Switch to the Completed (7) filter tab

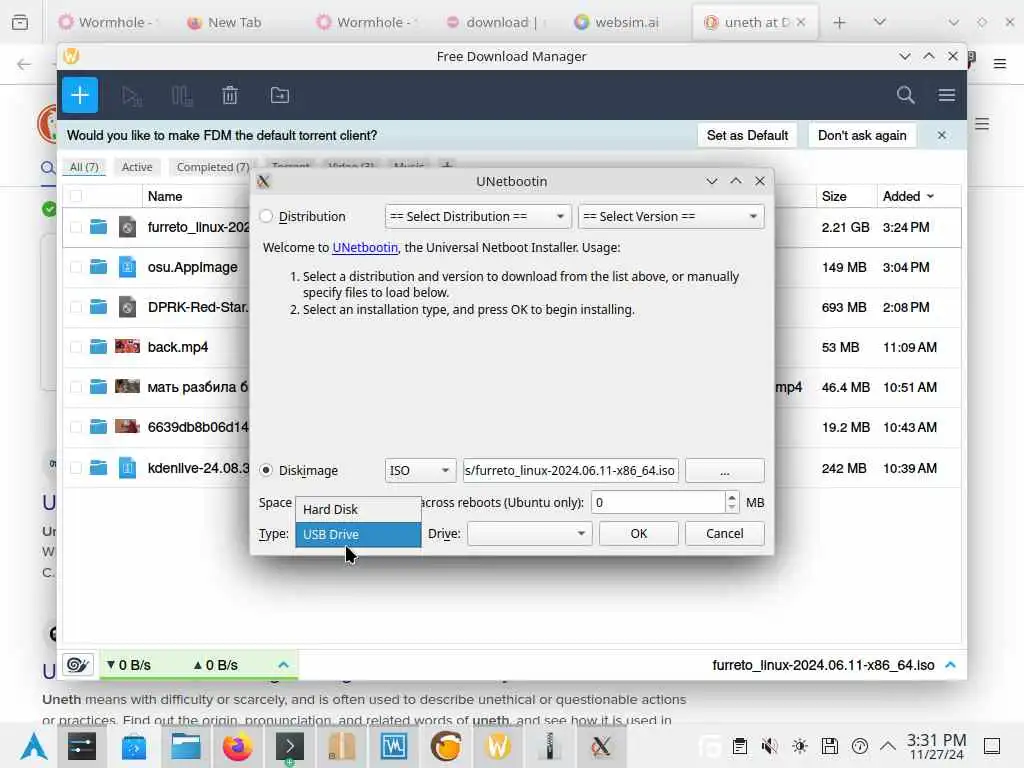point(213,167)
